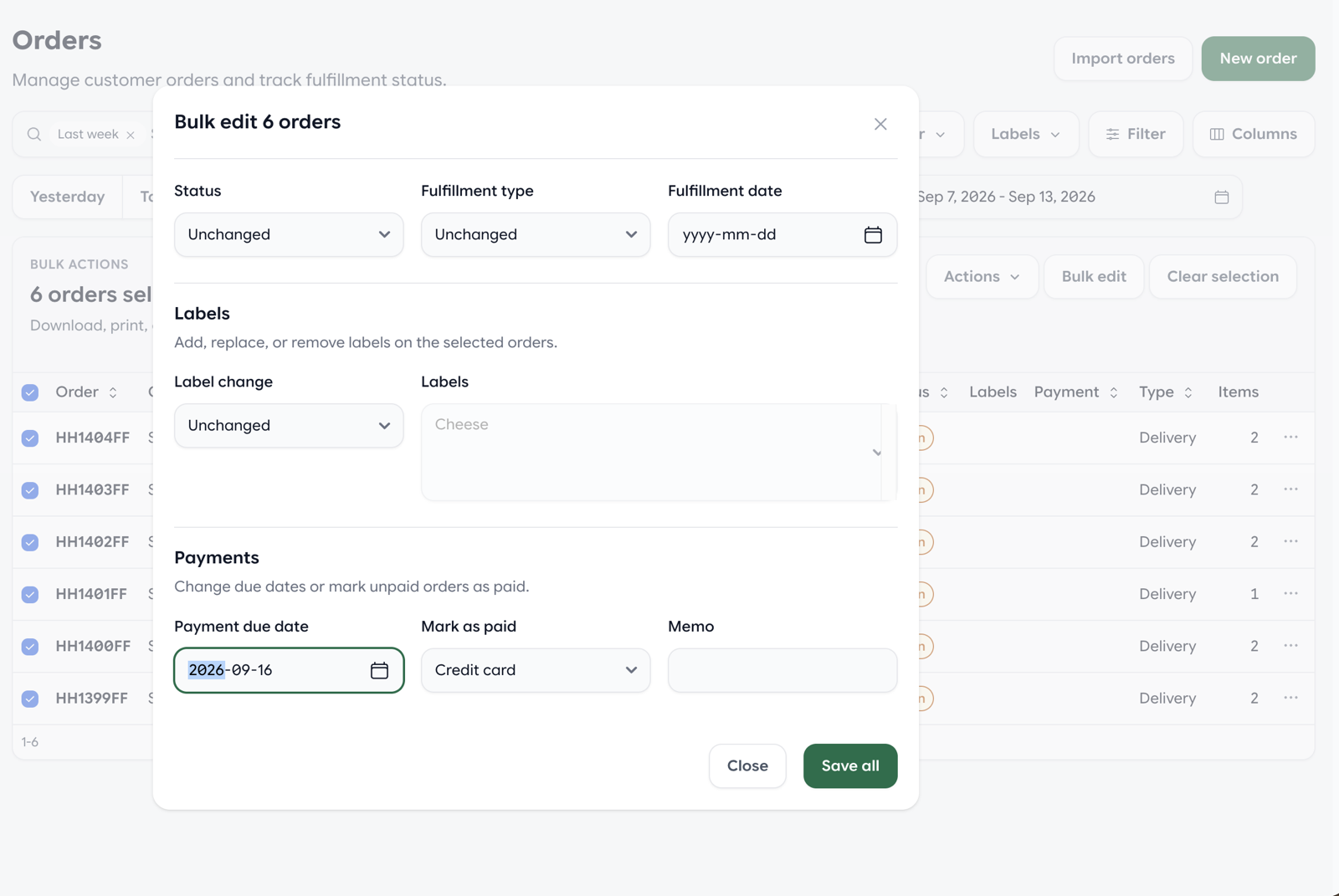This screenshot has height=896, width=1339.
Task: Click the search magnifier icon
Action: pos(34,134)
